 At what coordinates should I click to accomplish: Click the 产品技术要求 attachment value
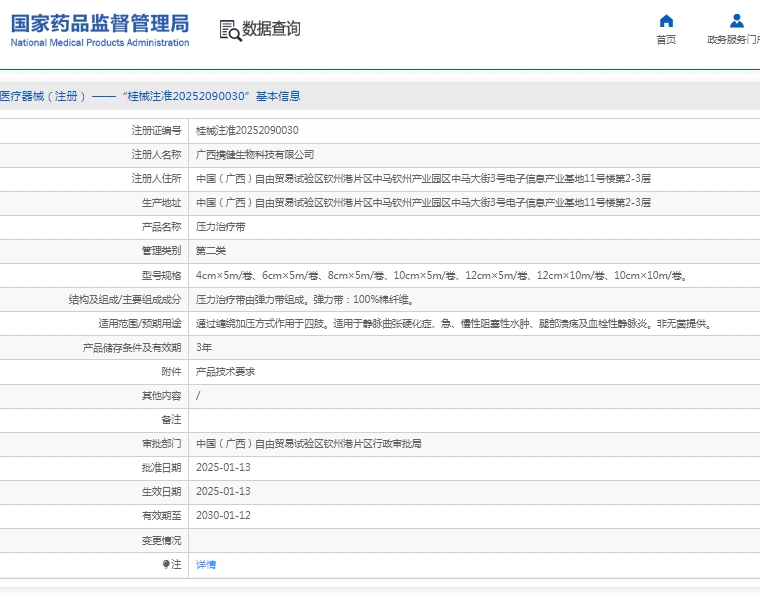(225, 372)
